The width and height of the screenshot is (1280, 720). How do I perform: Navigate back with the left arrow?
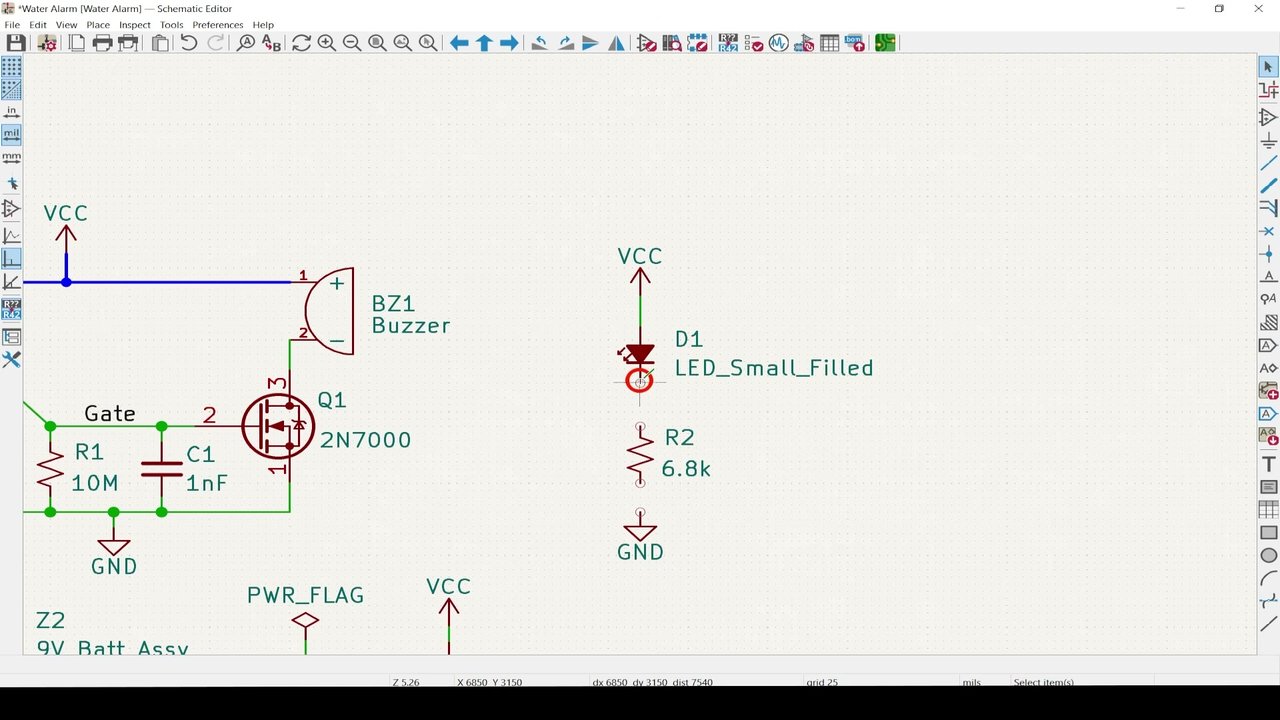(x=459, y=43)
